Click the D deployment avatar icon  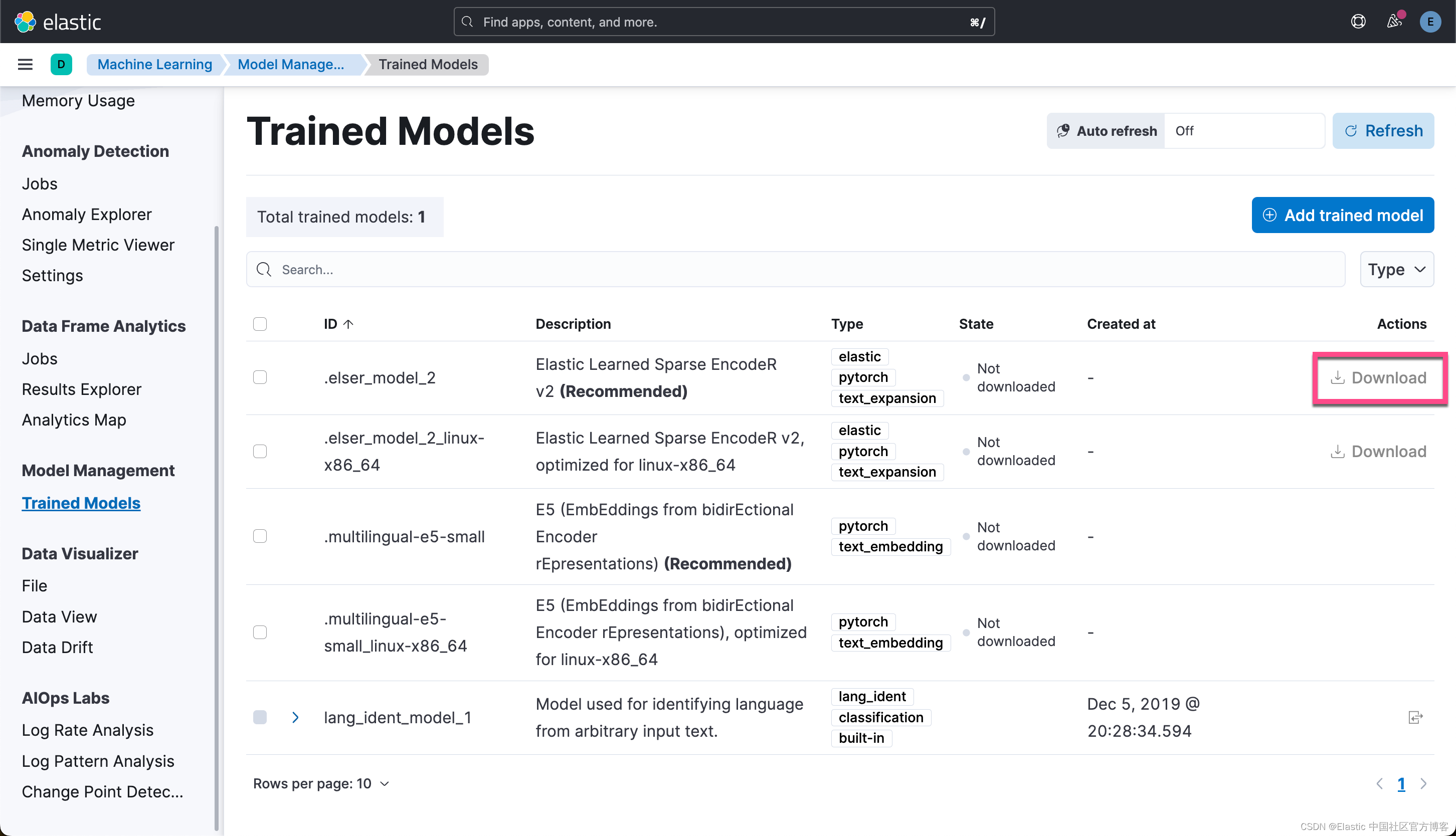click(x=62, y=64)
